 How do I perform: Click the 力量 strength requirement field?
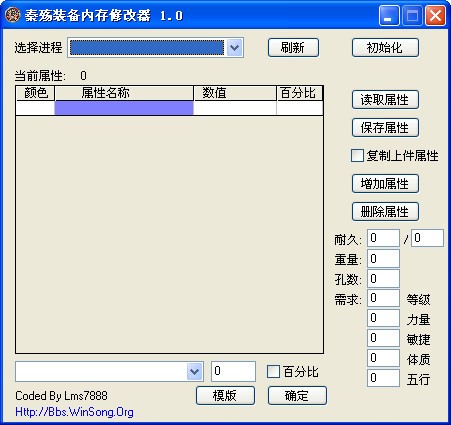[x=383, y=318]
